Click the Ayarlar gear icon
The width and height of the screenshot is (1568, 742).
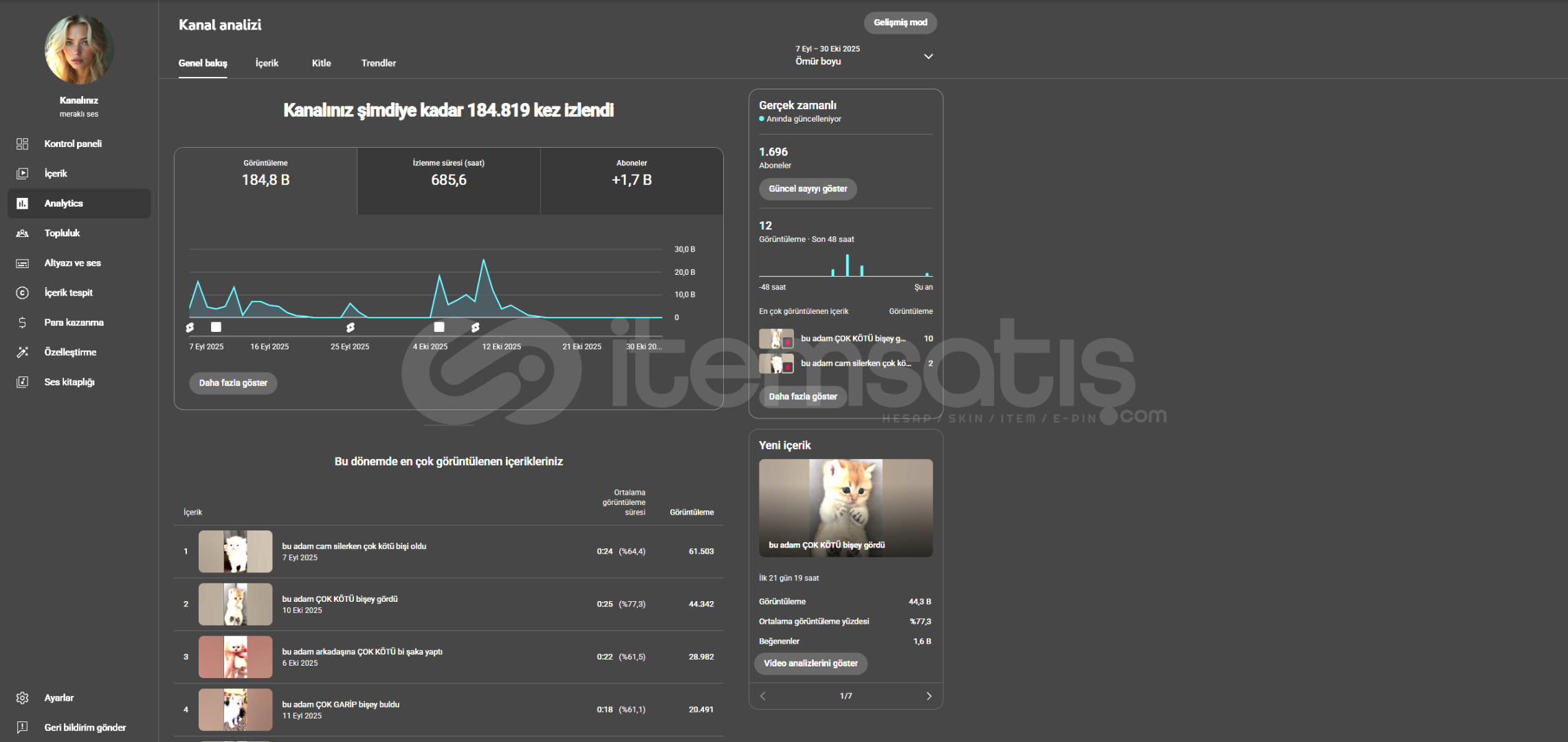coord(22,698)
